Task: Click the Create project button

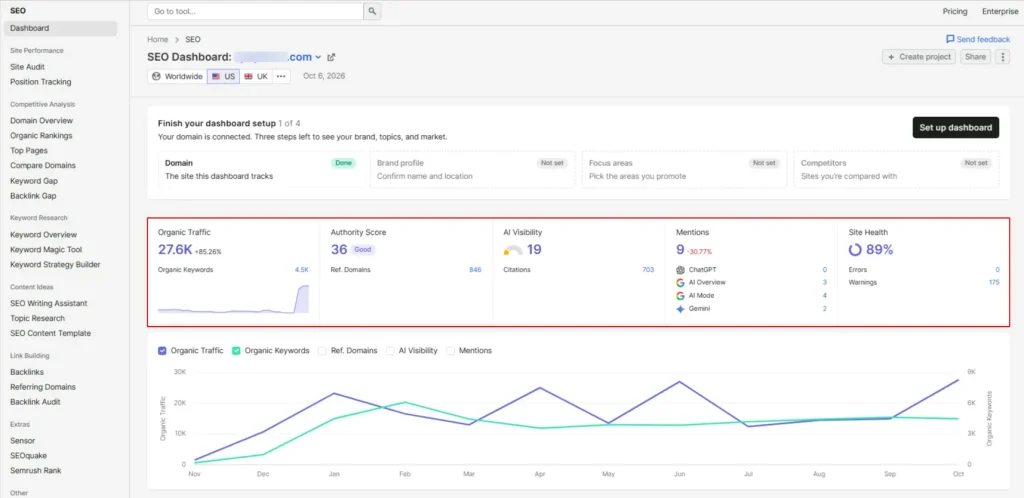Action: pyautogui.click(x=919, y=57)
